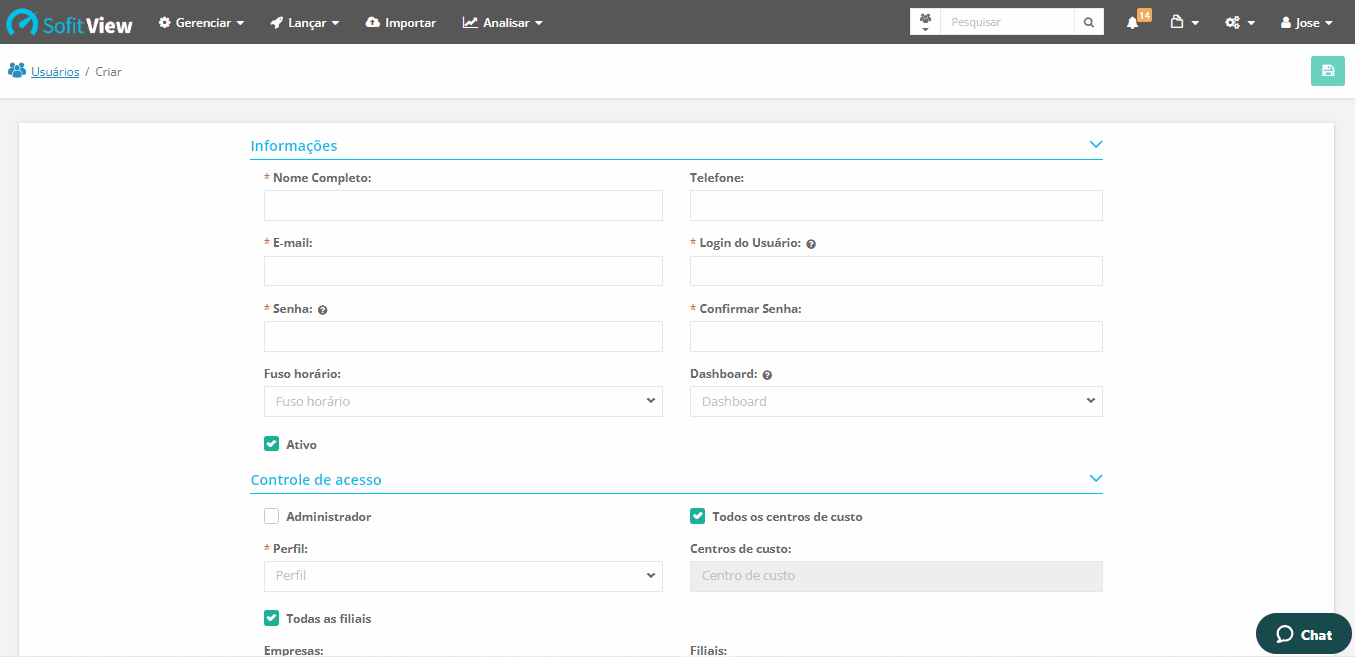Screen dimensions: 1355x657
Task: Click the search magnifier icon
Action: [1089, 22]
